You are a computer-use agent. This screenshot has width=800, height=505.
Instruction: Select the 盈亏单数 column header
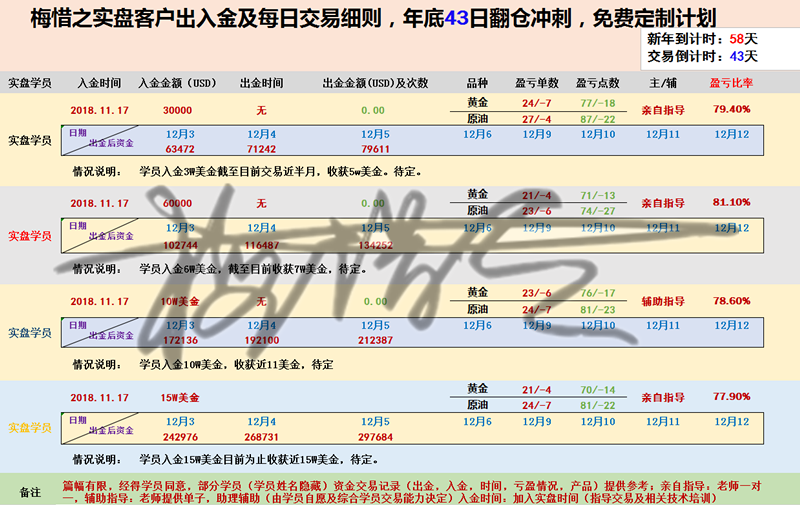[537, 83]
